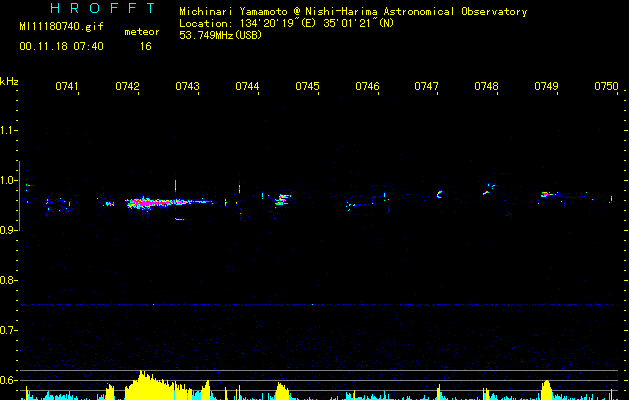Click the 0.6 kHz axis label
Image resolution: width=629 pixels, height=400 pixels.
click(x=8, y=380)
